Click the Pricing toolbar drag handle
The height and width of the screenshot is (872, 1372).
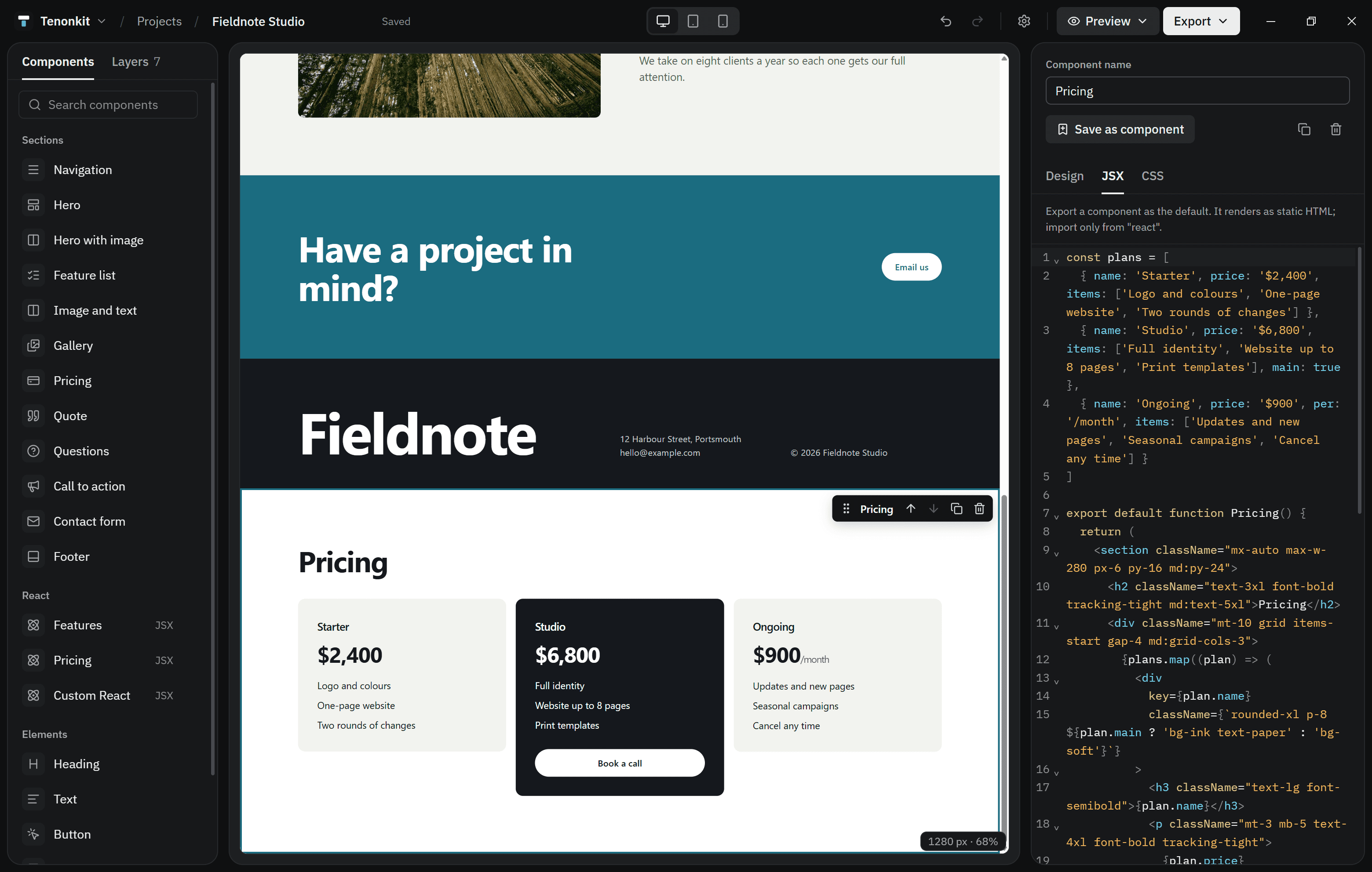pos(846,509)
